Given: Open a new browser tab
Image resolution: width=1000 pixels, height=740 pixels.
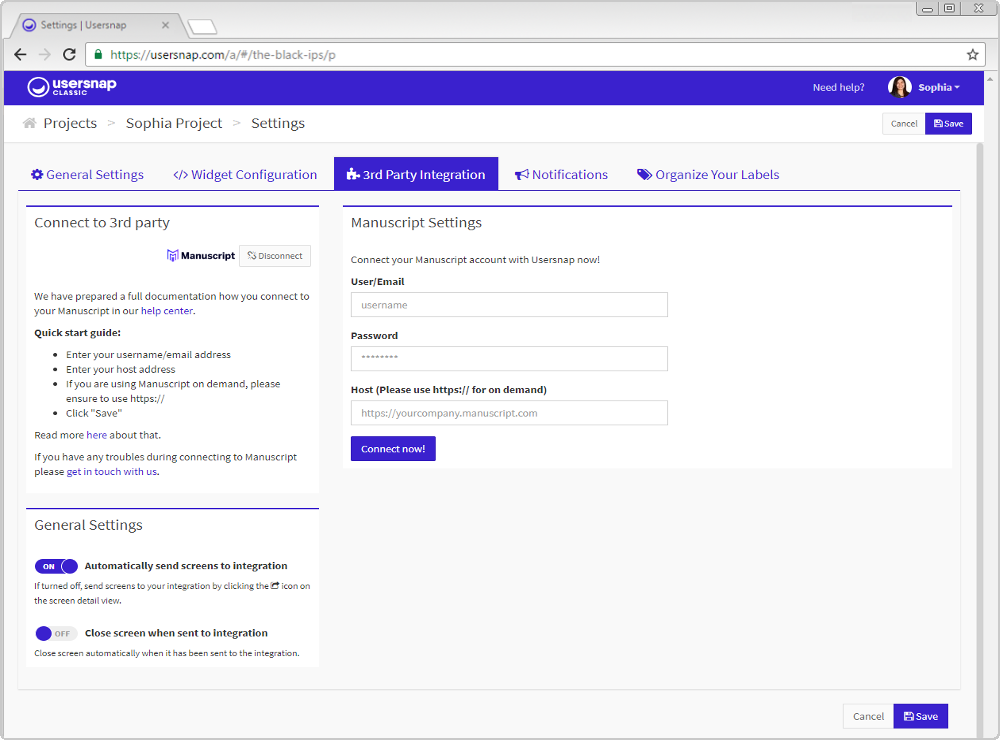Looking at the screenshot, I should point(203,27).
